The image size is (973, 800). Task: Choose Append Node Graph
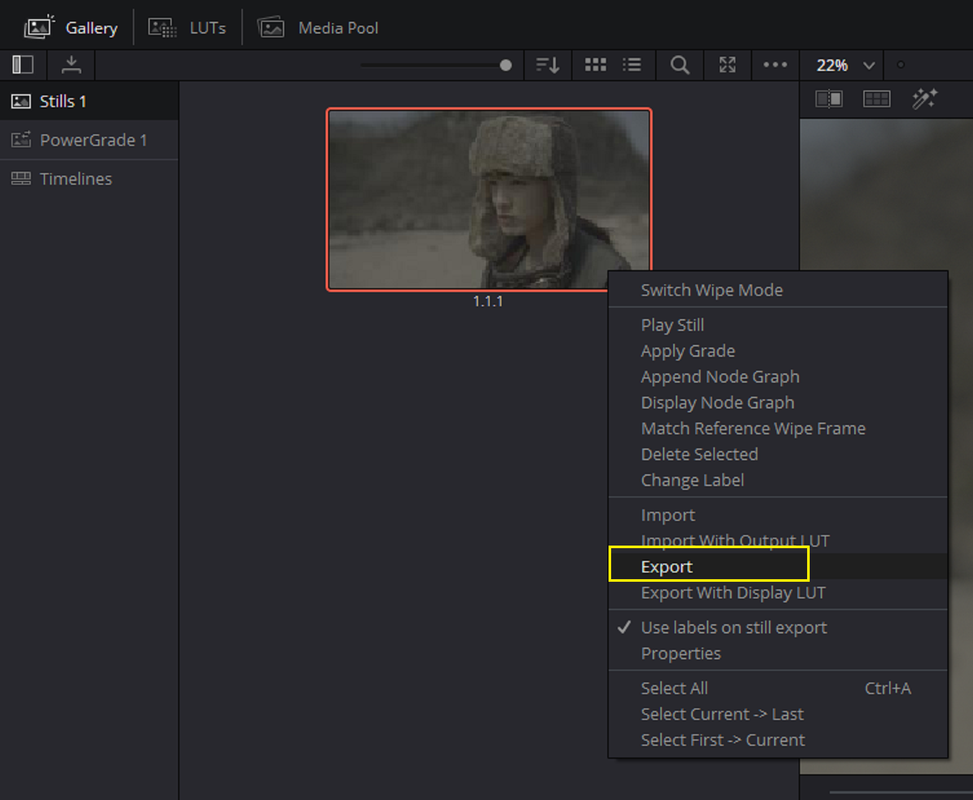pyautogui.click(x=778, y=377)
